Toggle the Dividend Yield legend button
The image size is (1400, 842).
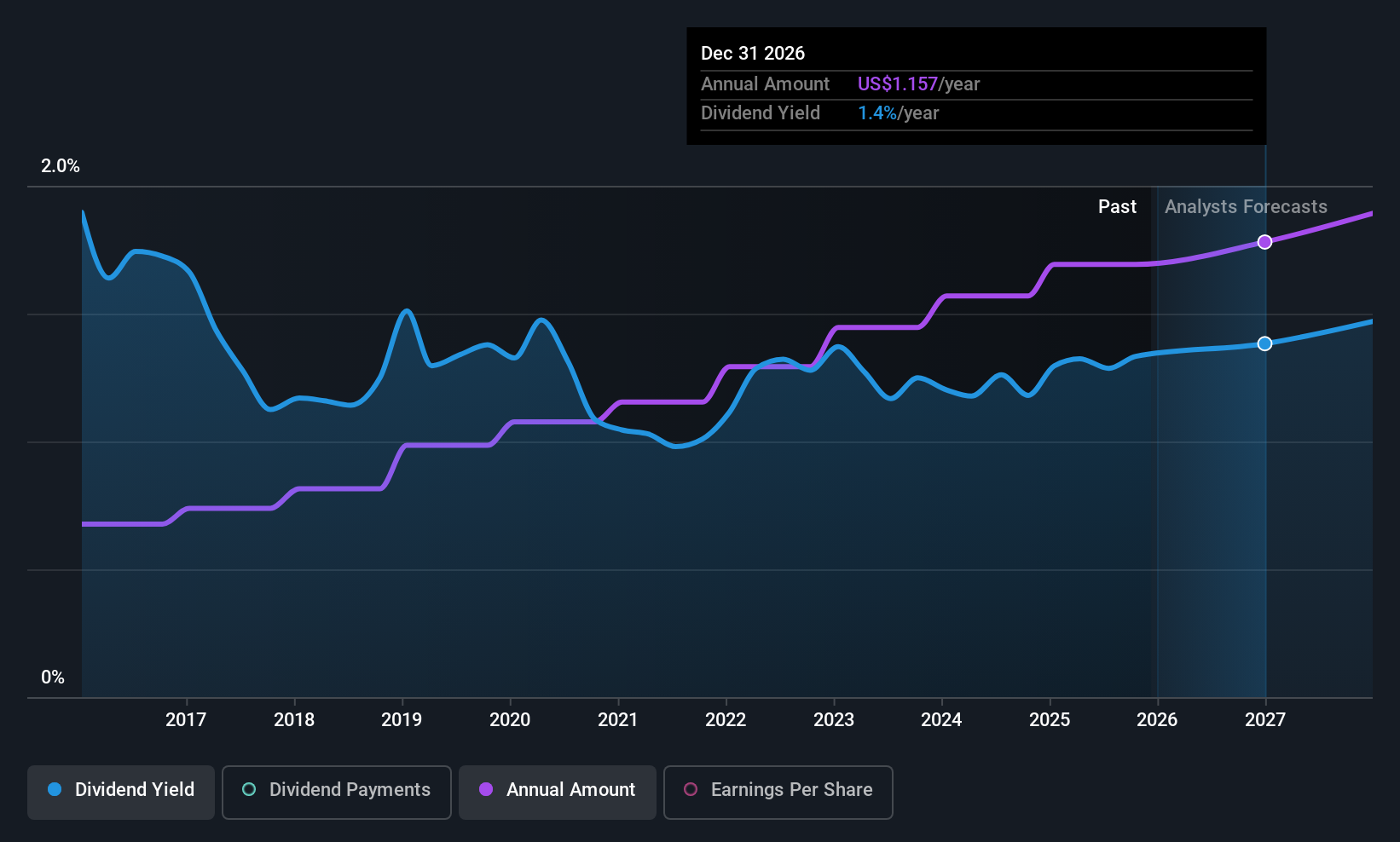[x=121, y=792]
